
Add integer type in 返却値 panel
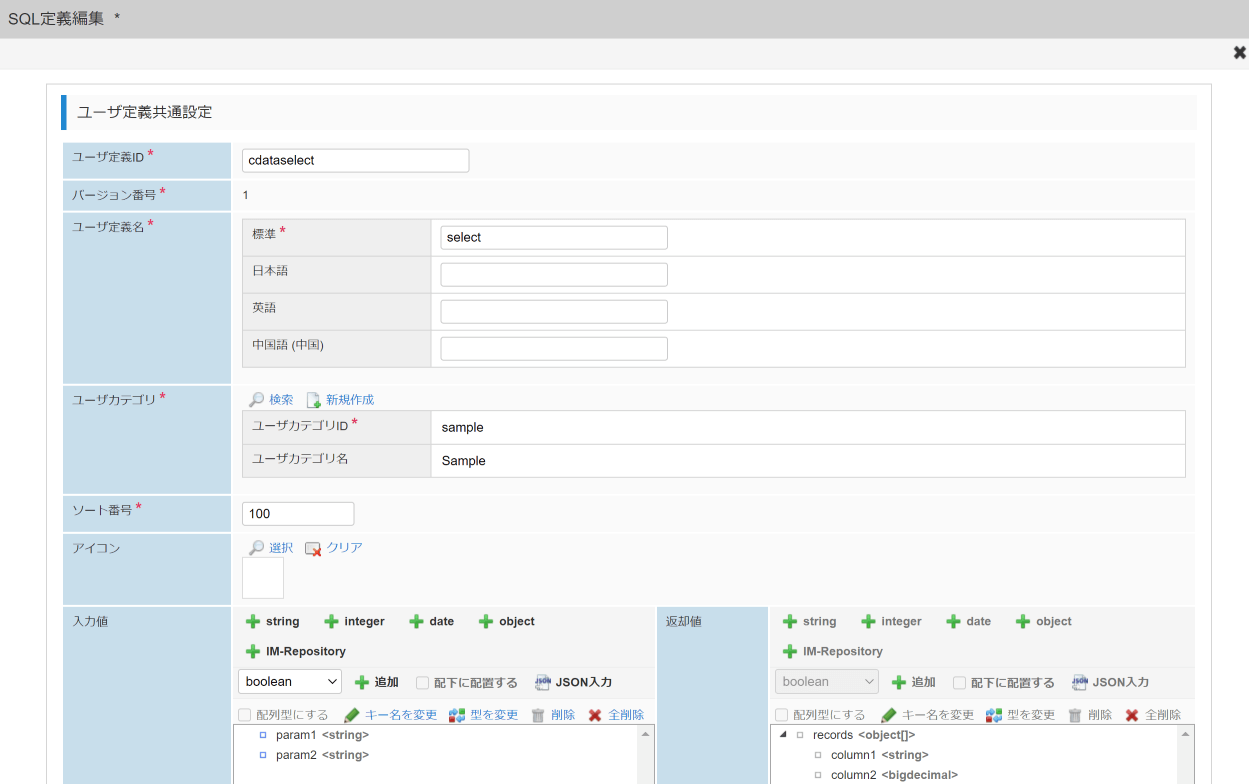(891, 621)
